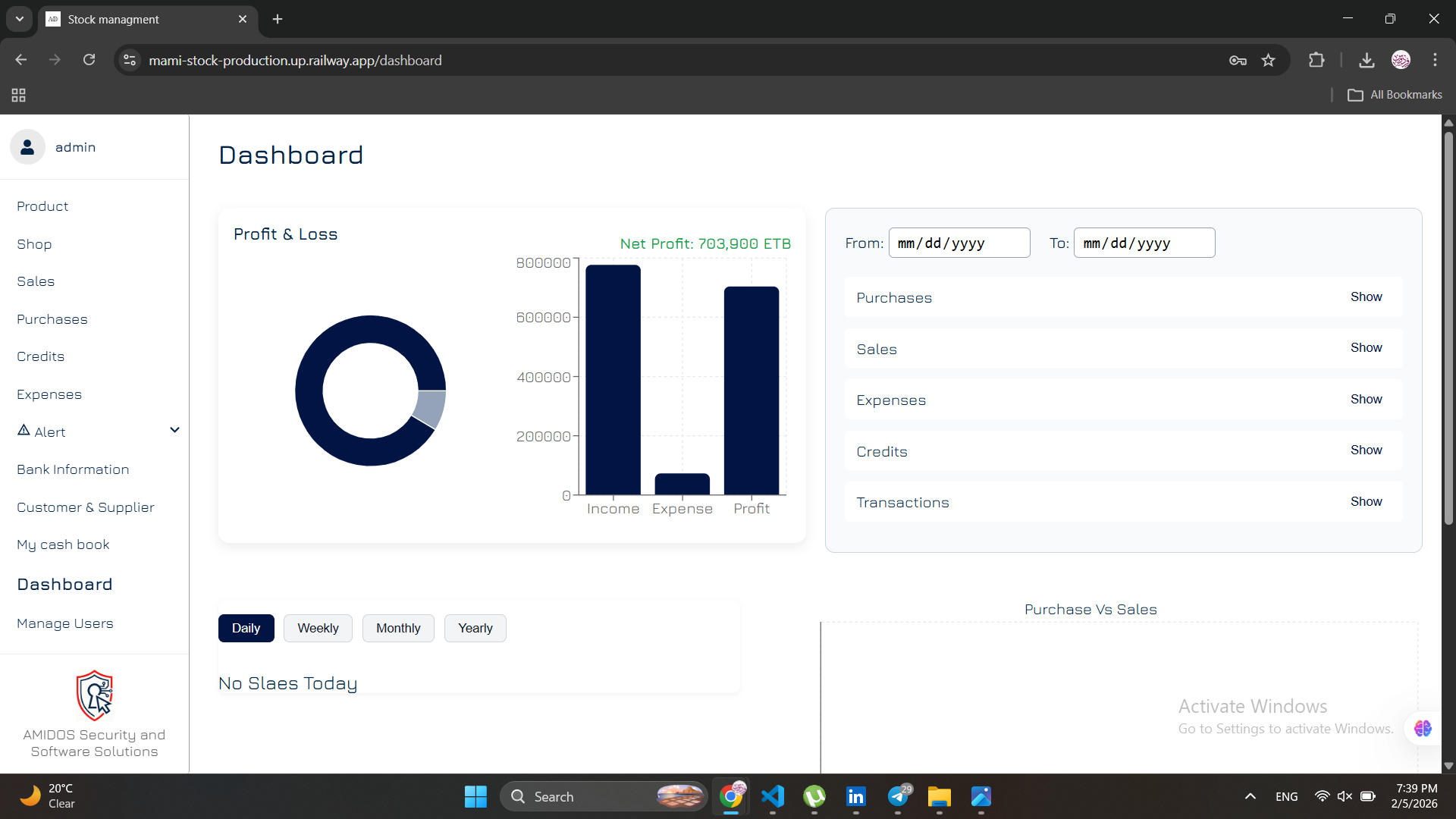This screenshot has height=819, width=1456.
Task: Click the Alert warning triangle icon
Action: [x=24, y=431]
